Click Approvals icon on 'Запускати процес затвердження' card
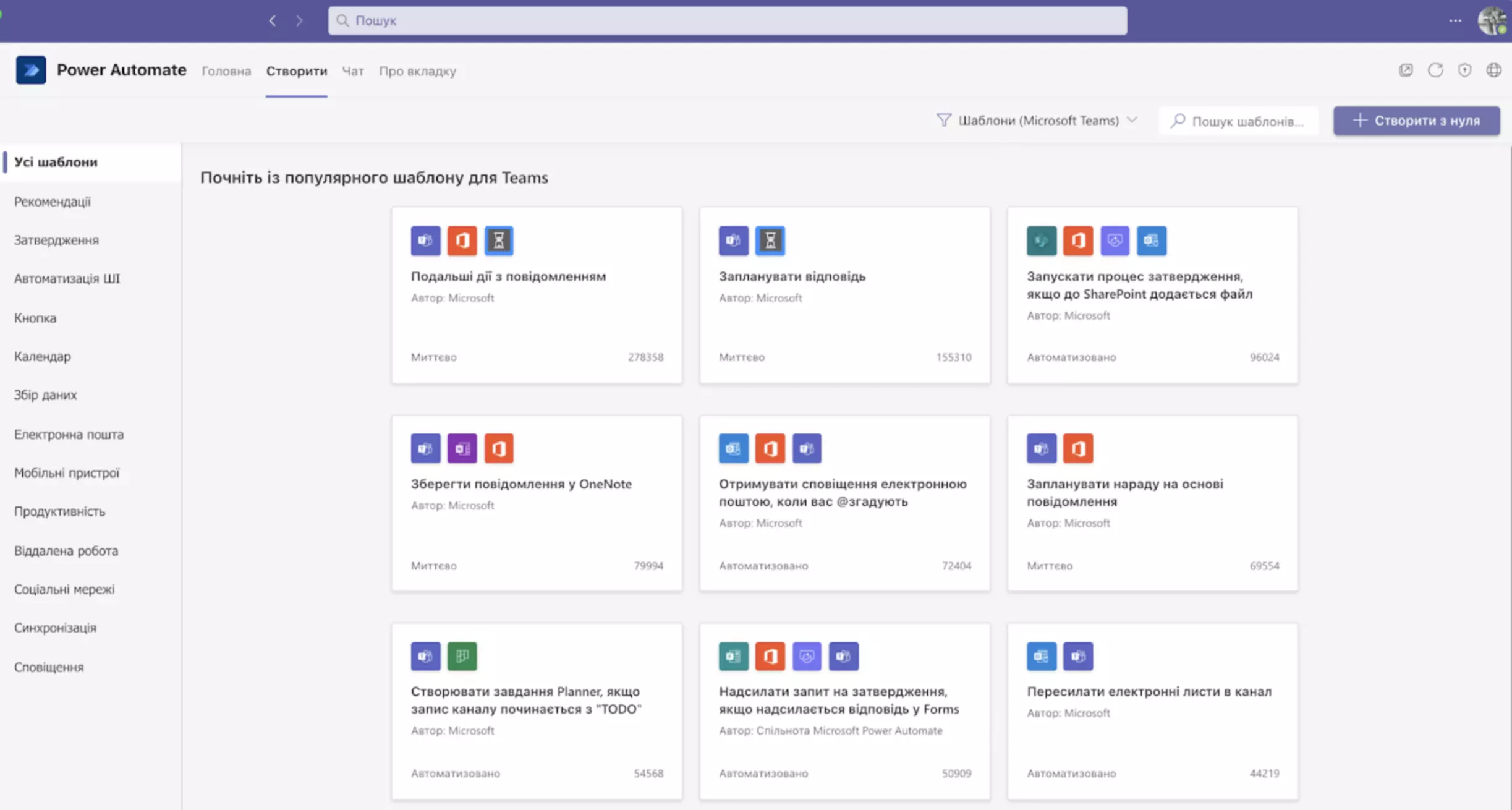 tap(1115, 241)
